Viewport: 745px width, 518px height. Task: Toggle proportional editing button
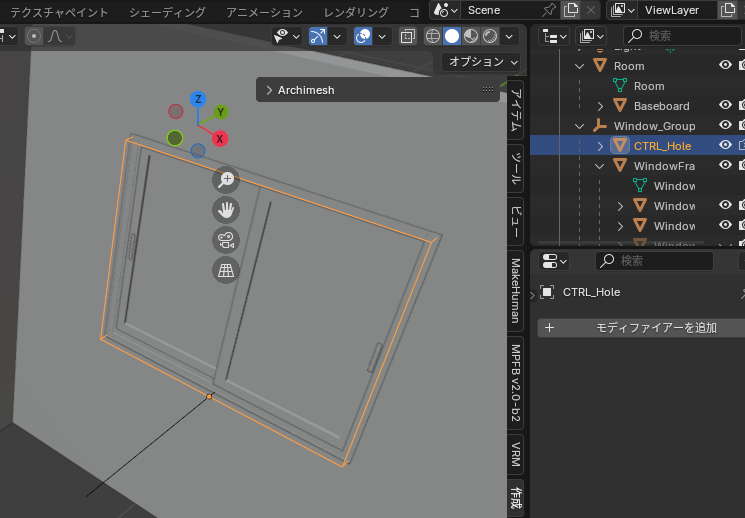click(x=34, y=36)
